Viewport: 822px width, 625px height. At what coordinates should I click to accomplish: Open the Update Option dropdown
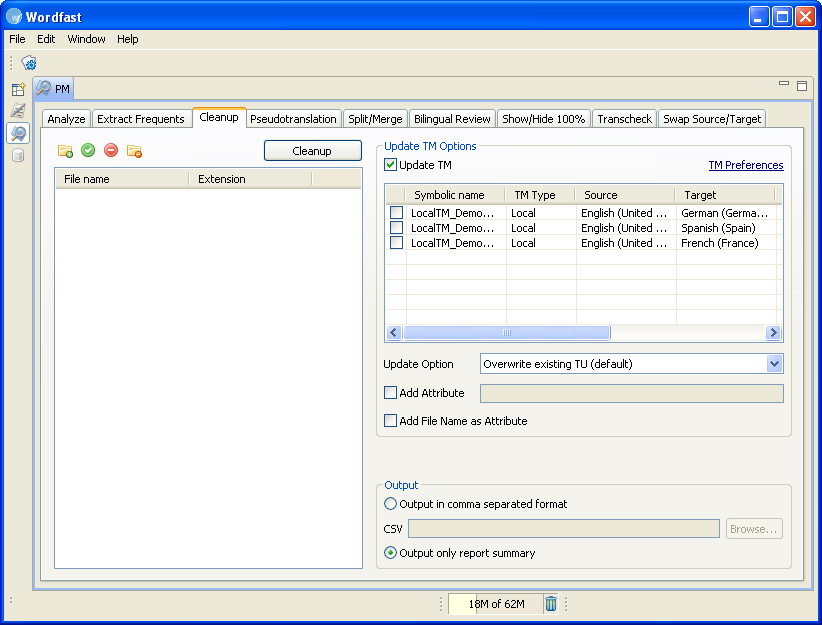point(774,364)
